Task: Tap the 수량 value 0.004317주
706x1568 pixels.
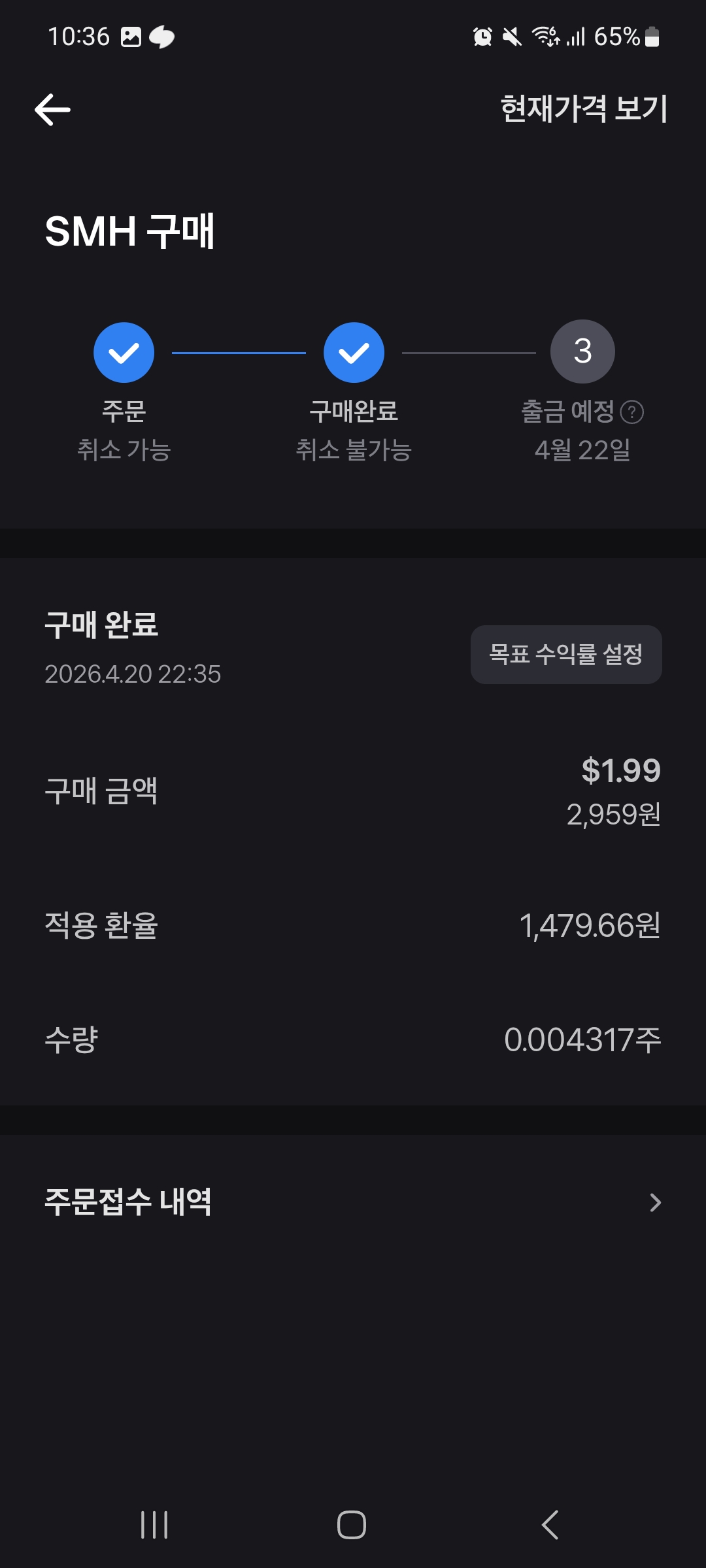Action: [582, 1039]
